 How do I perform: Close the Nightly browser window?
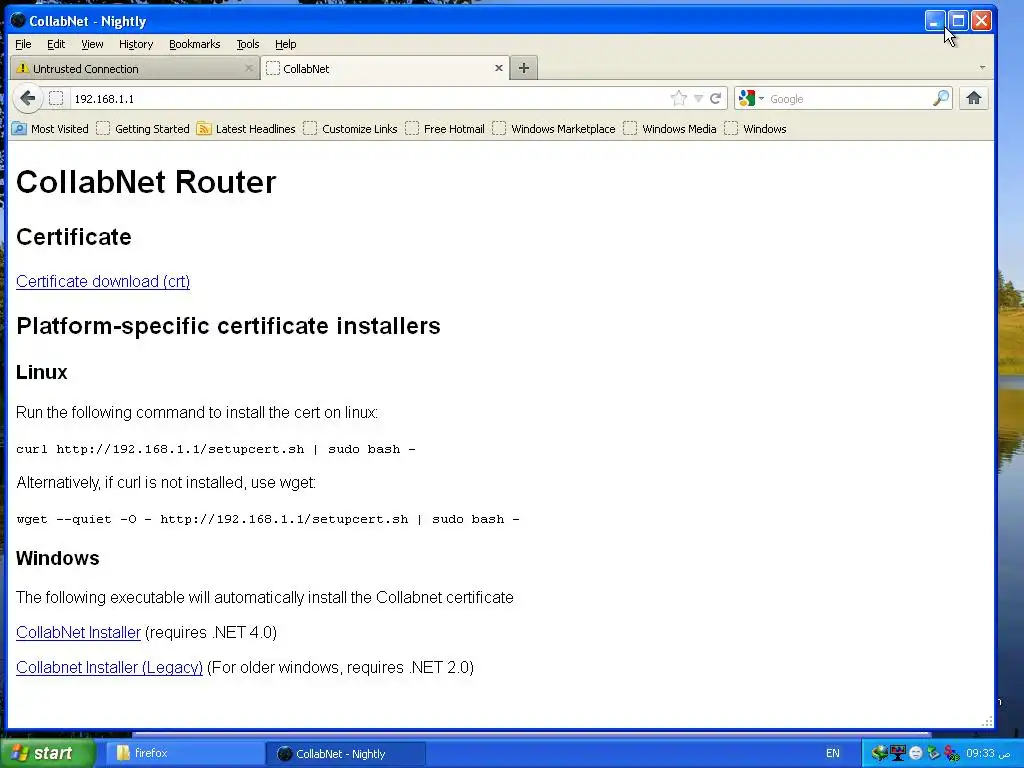982,21
